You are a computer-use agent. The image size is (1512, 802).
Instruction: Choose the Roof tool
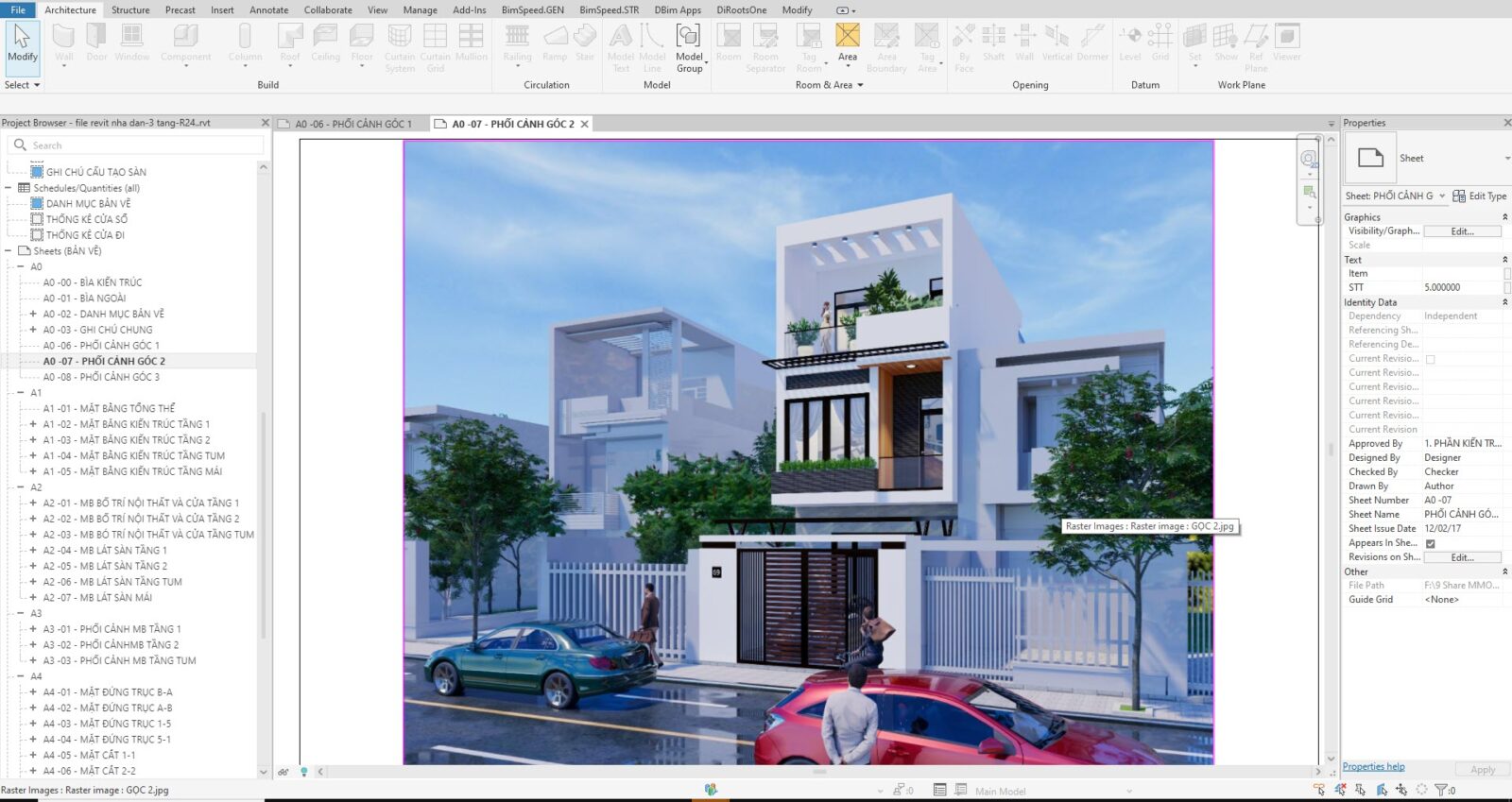click(290, 45)
